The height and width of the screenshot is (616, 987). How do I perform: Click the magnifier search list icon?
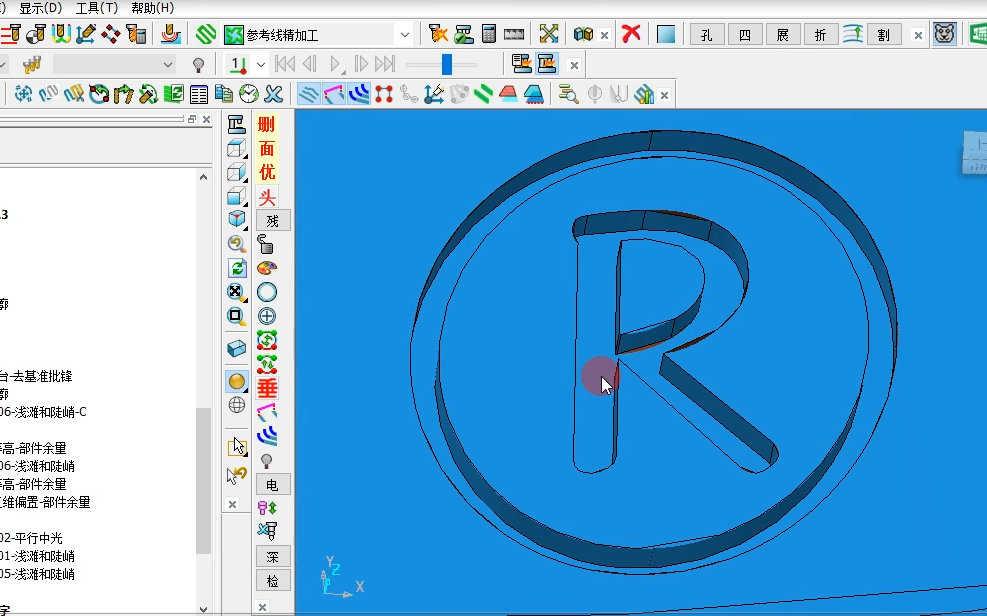tap(568, 94)
